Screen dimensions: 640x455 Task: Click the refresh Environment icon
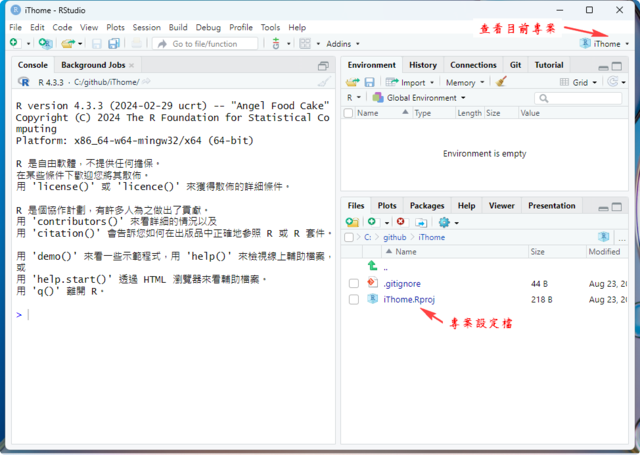click(x=613, y=82)
